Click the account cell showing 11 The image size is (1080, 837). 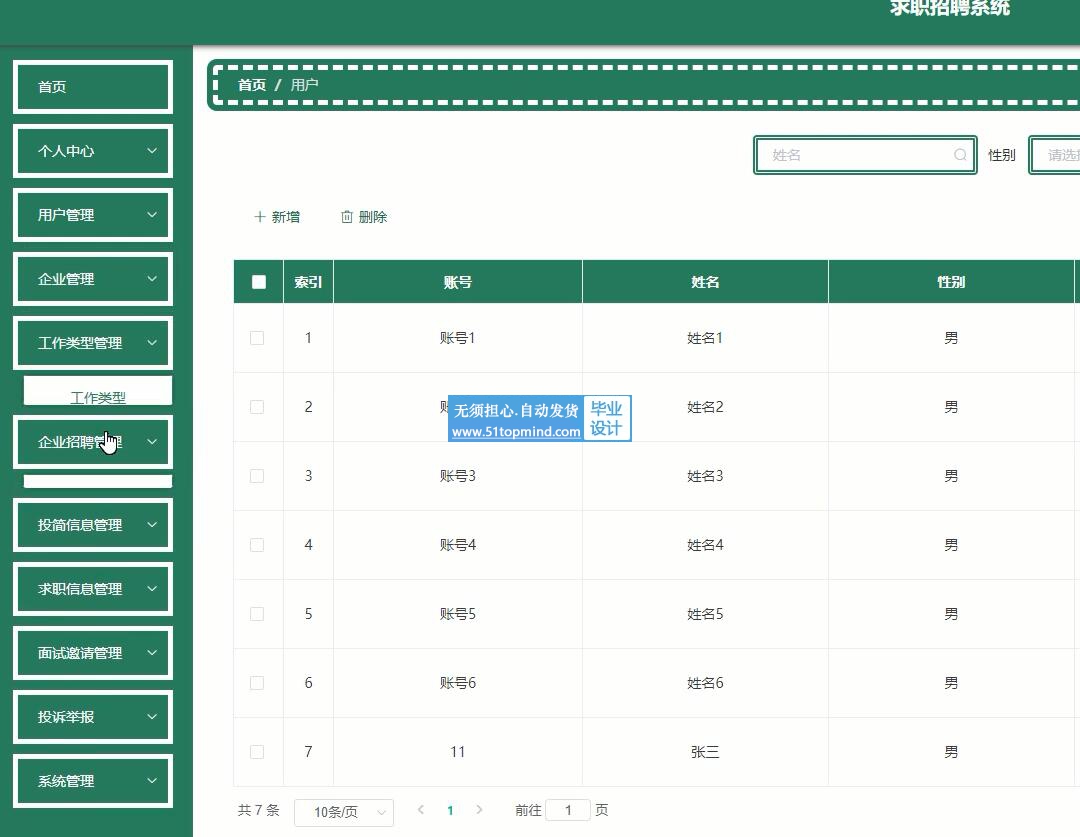[458, 752]
